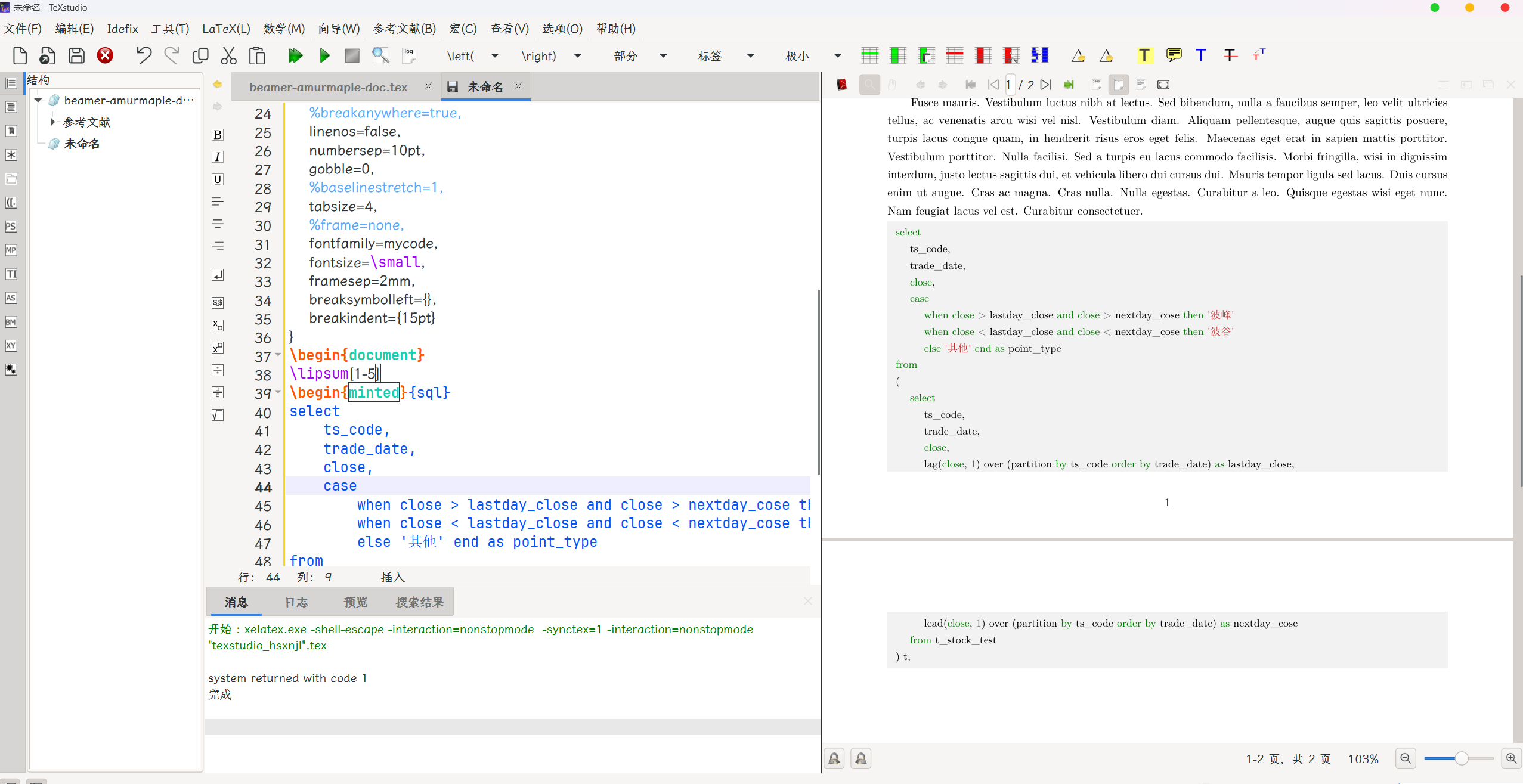Open the 参考文献(B) menu

404,29
